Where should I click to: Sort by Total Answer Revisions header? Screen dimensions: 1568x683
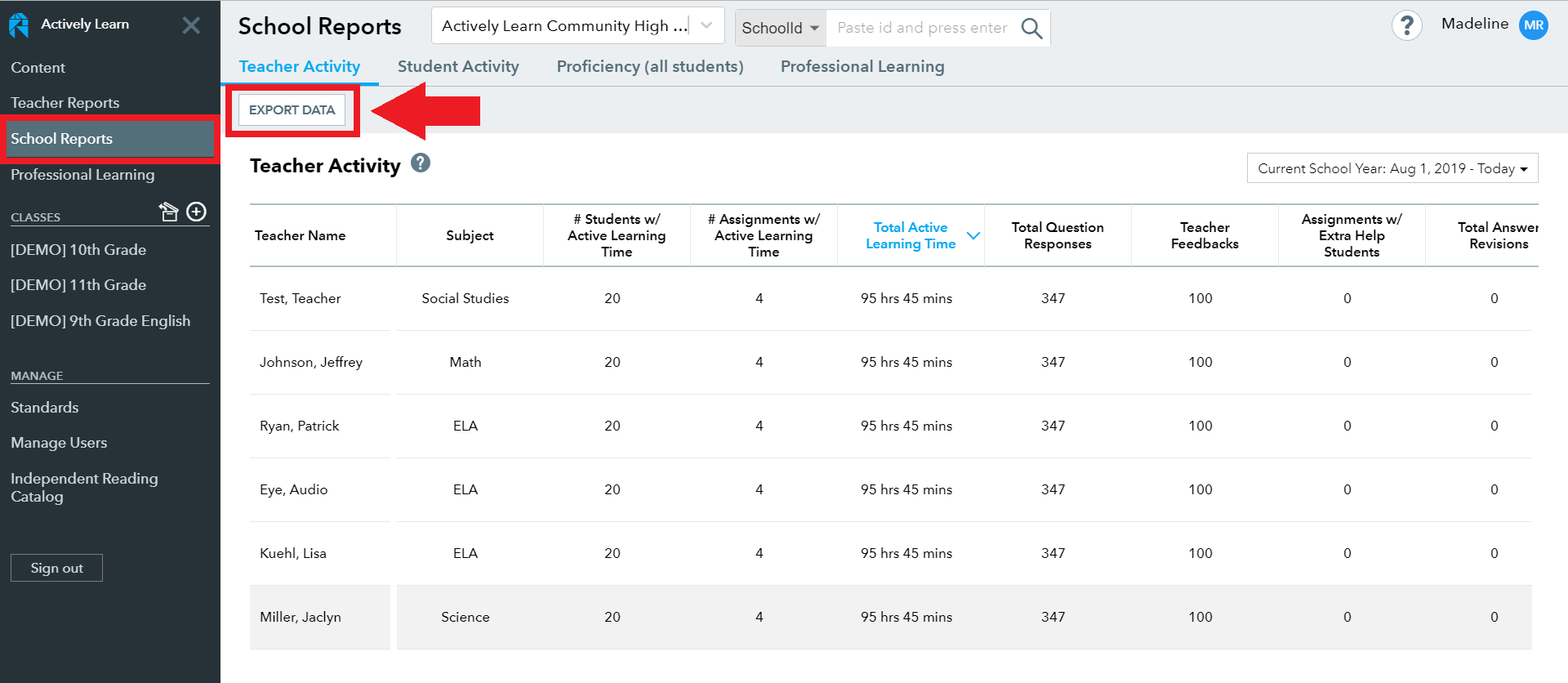point(1499,235)
